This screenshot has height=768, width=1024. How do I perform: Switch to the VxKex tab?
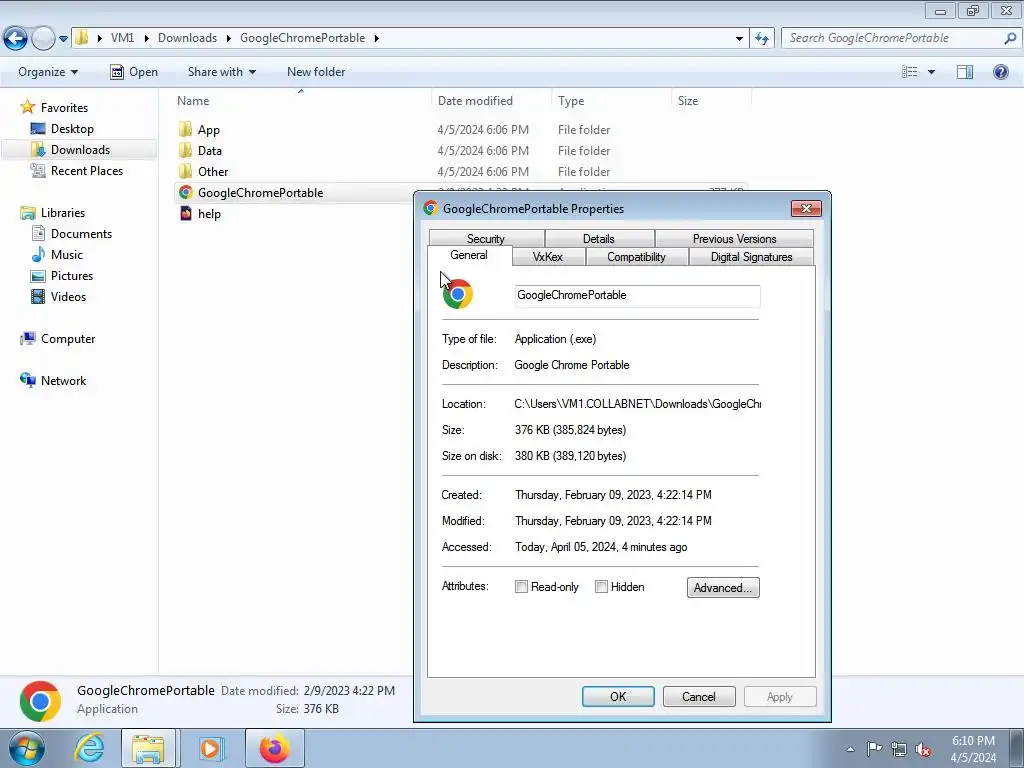point(548,257)
